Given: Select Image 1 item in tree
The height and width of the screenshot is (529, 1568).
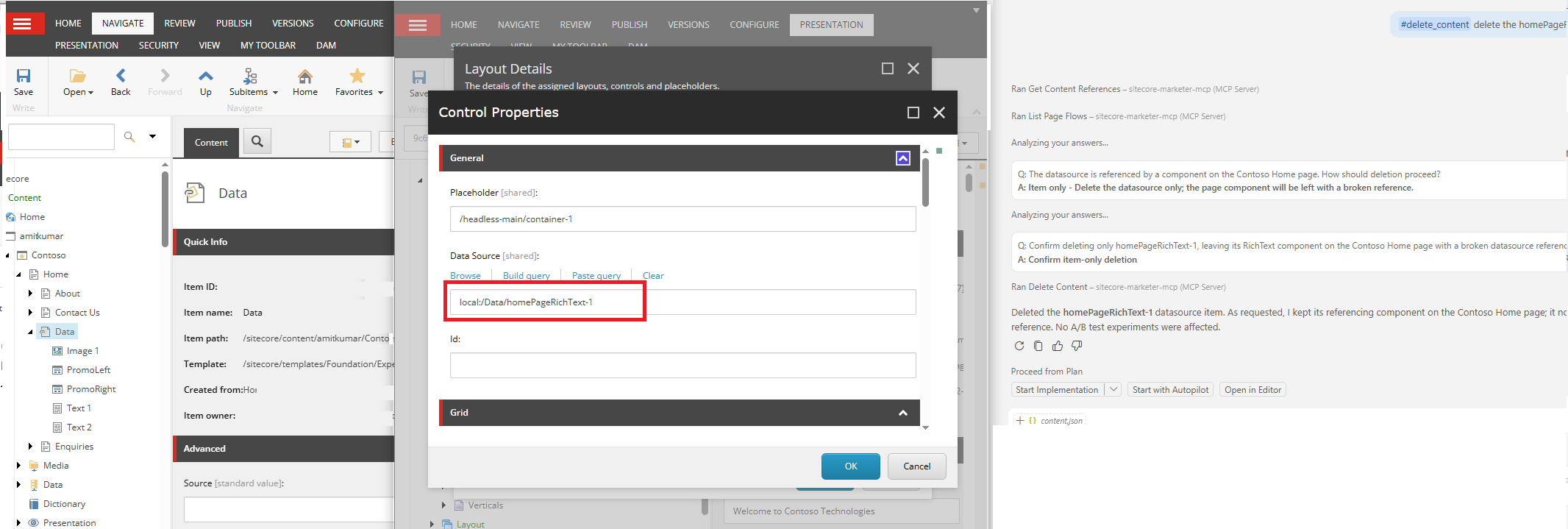Looking at the screenshot, I should 82,351.
